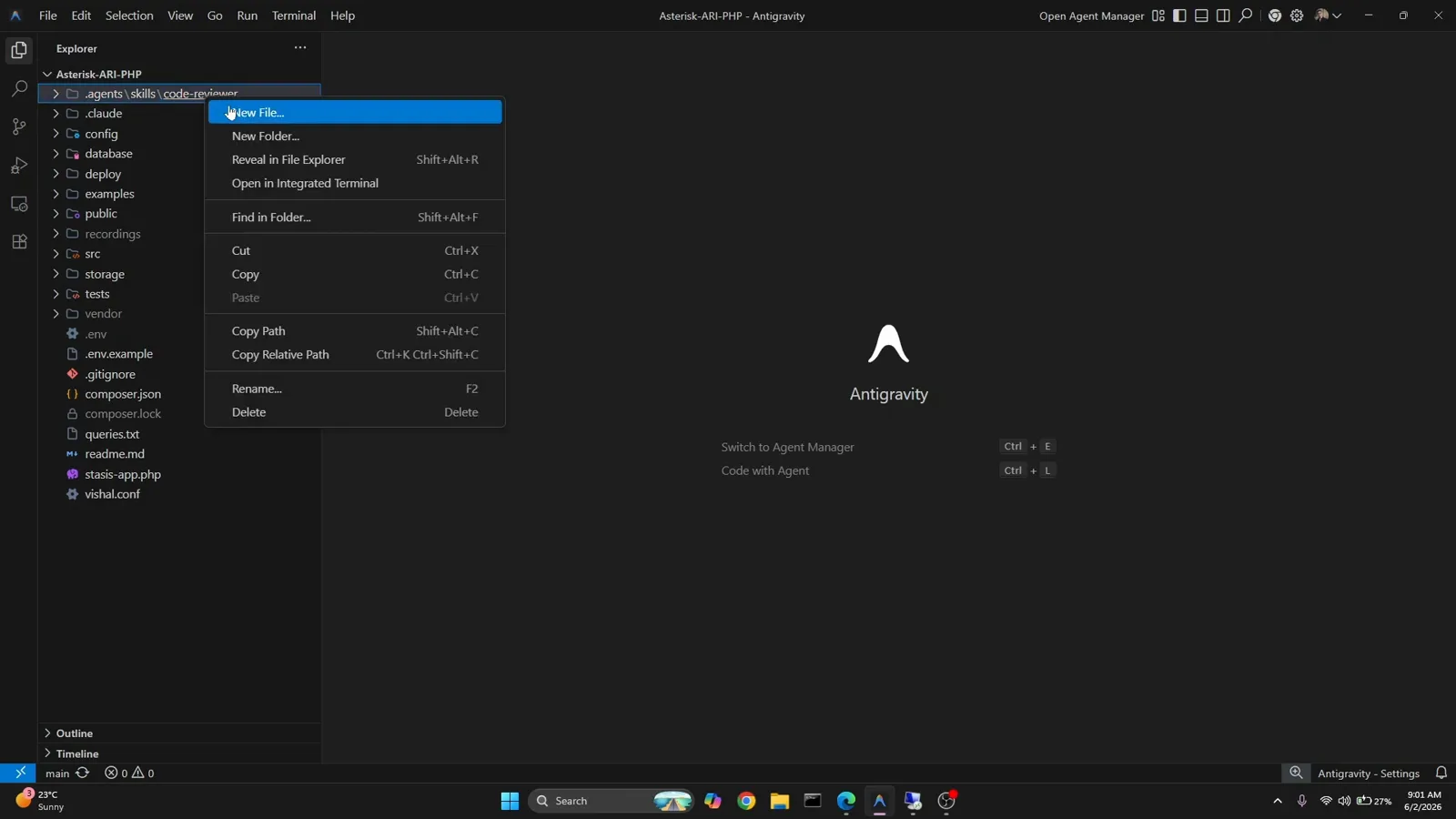Open the Selection menu
The image size is (1456, 819).
point(129,15)
